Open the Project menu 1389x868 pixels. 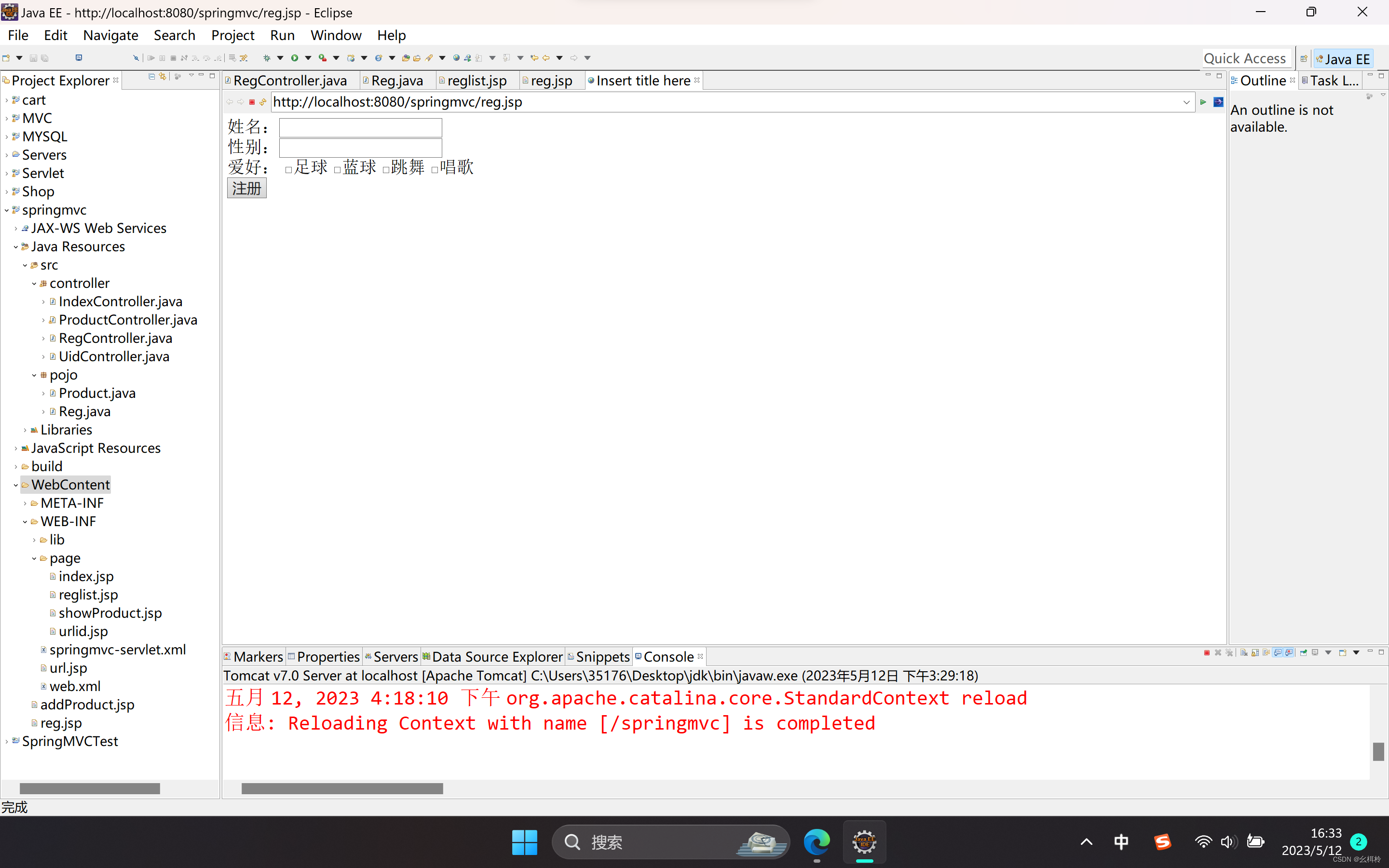[232, 35]
